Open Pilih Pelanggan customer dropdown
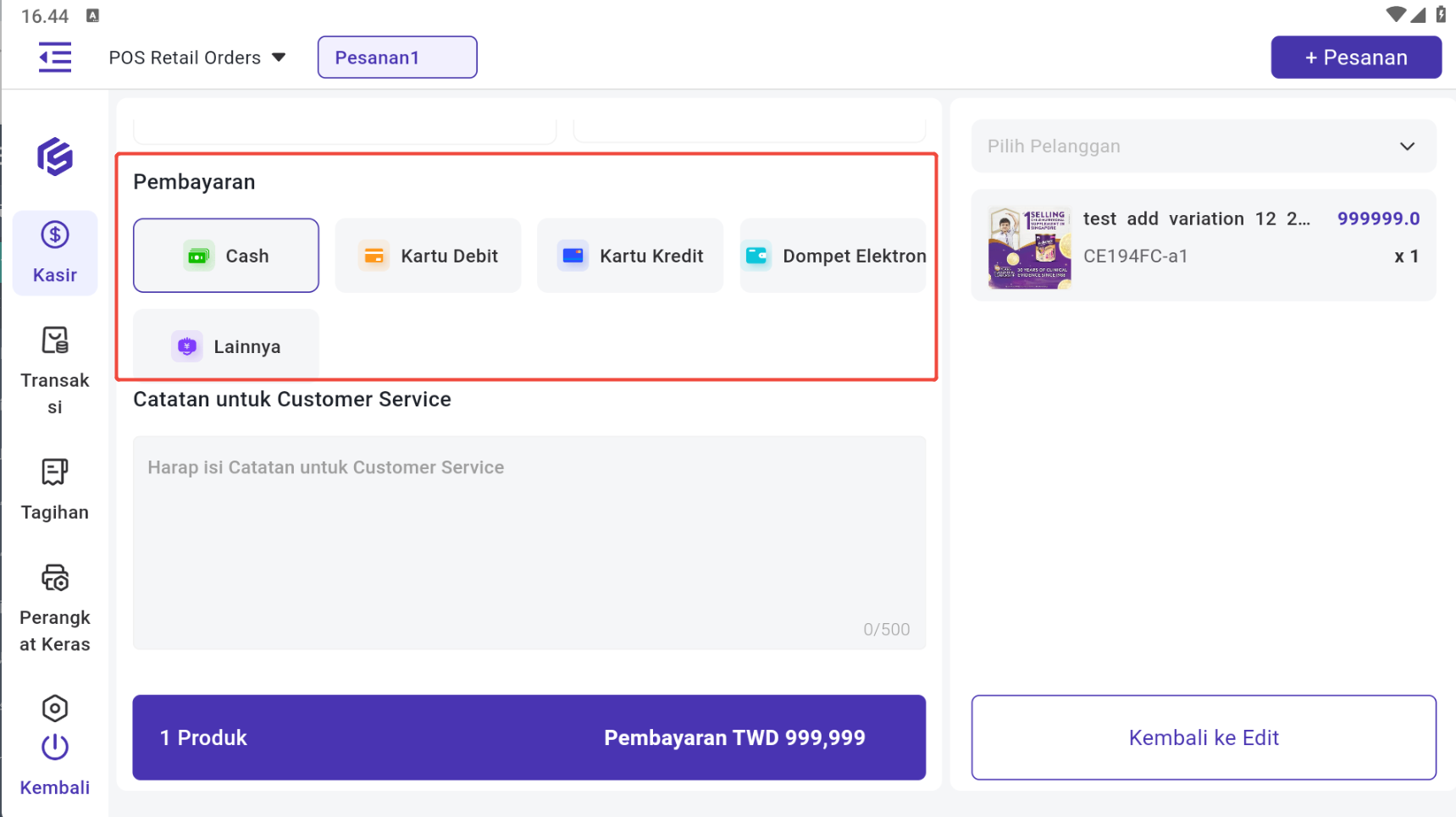This screenshot has width=1456, height=817. 1203,146
